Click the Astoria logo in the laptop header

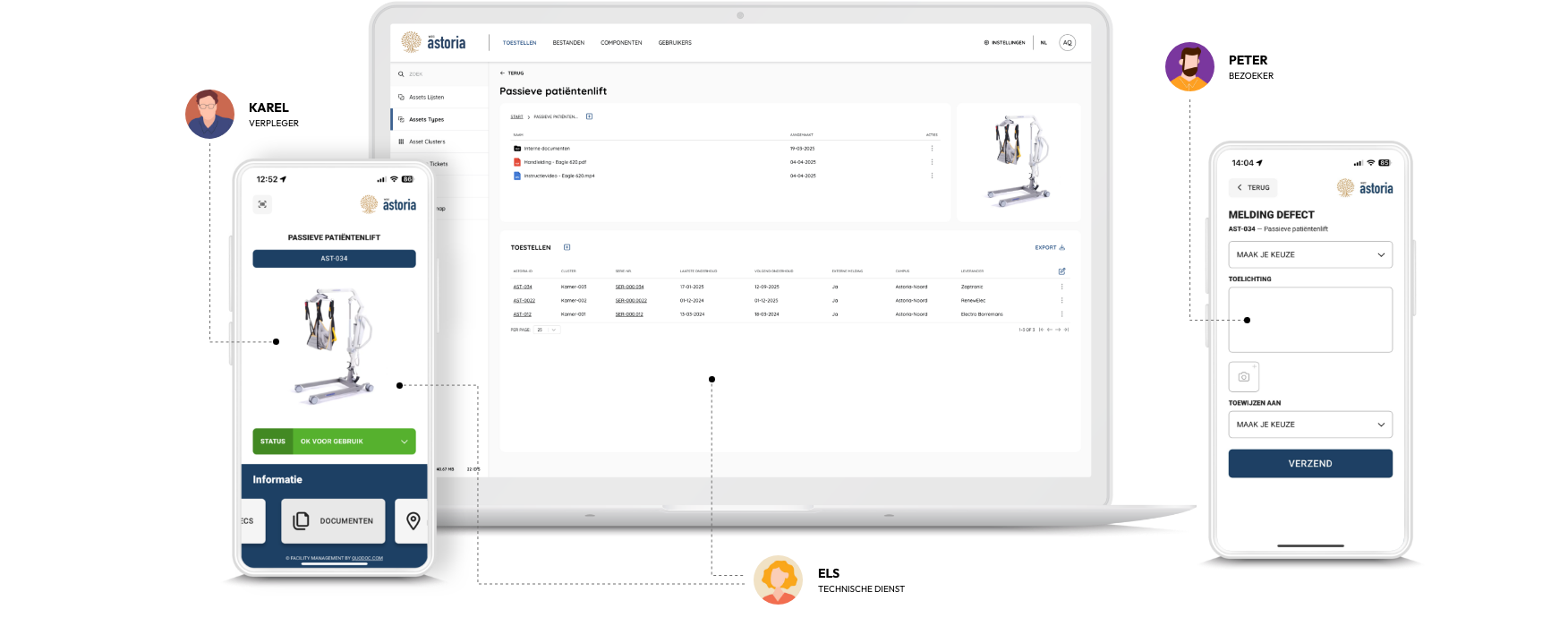pyautogui.click(x=433, y=42)
